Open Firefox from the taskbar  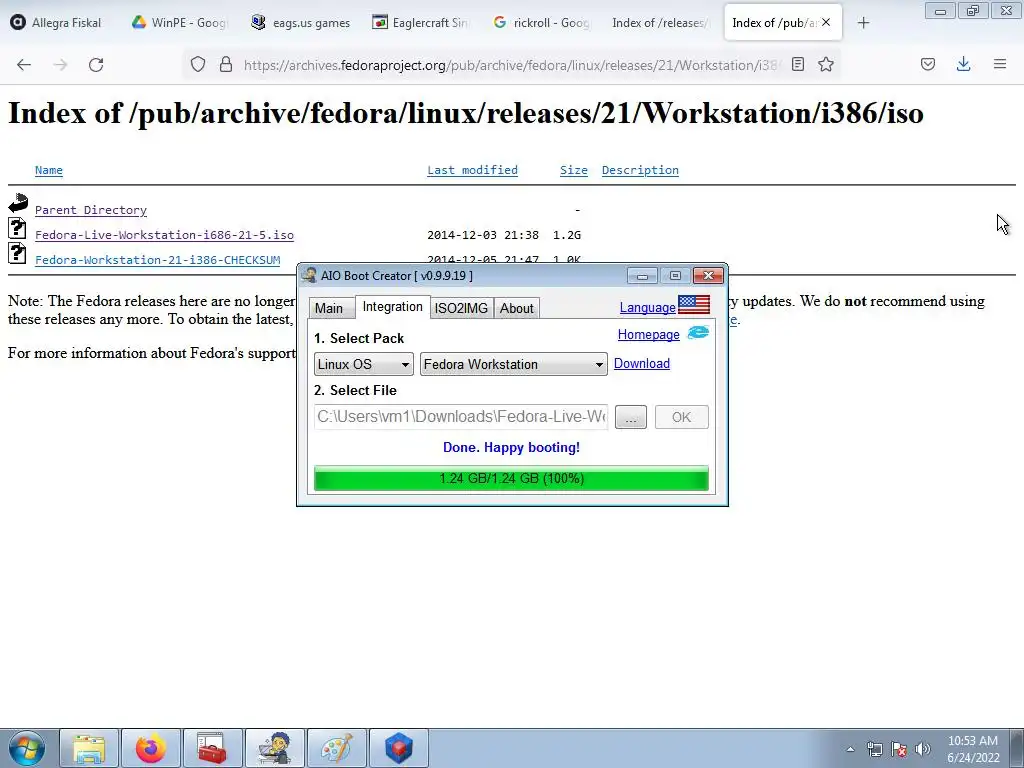click(151, 748)
